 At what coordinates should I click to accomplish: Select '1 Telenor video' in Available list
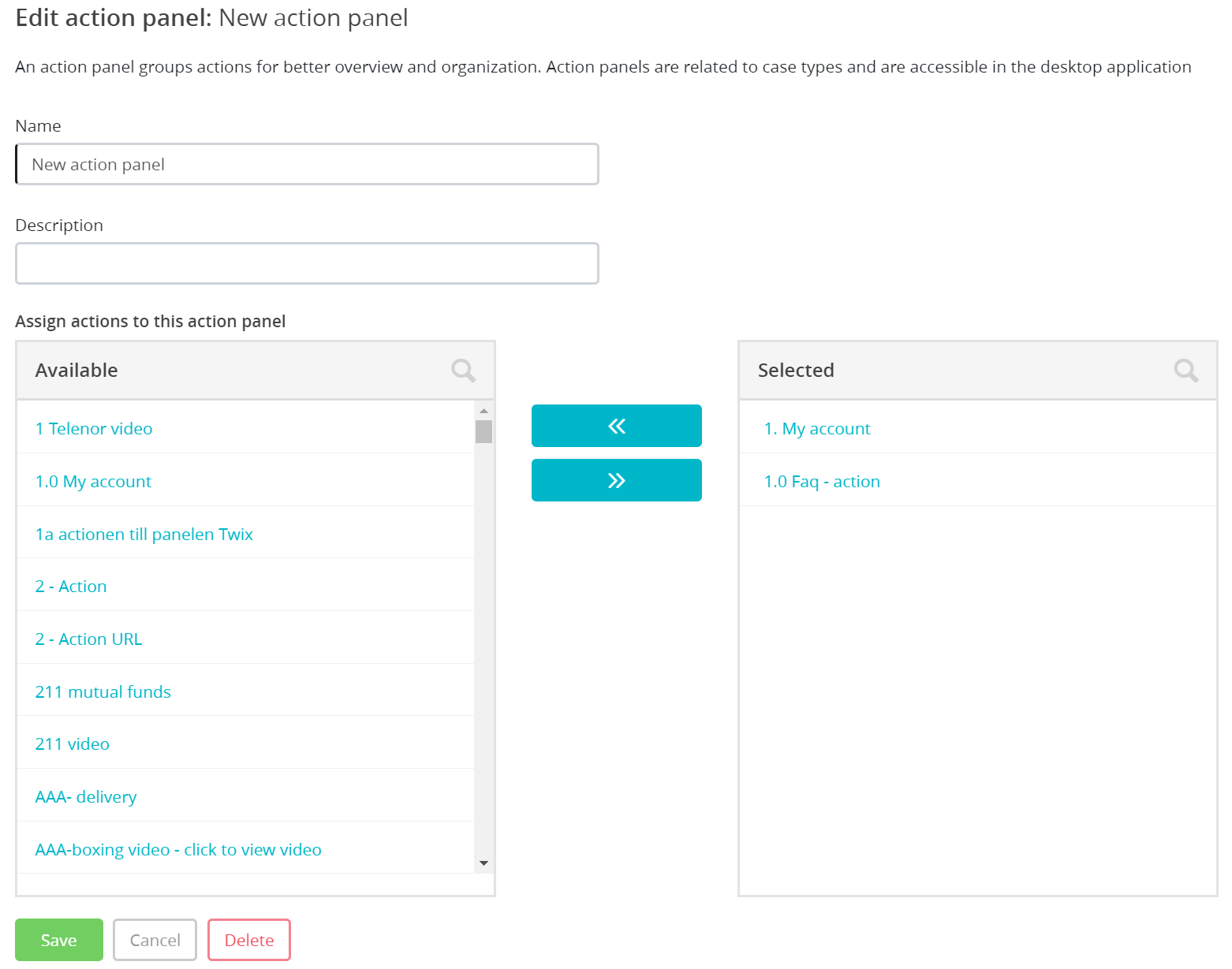tap(94, 429)
